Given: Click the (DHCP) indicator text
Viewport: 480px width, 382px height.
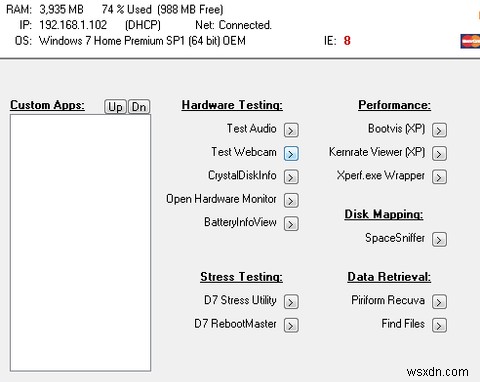Looking at the screenshot, I should [143, 25].
